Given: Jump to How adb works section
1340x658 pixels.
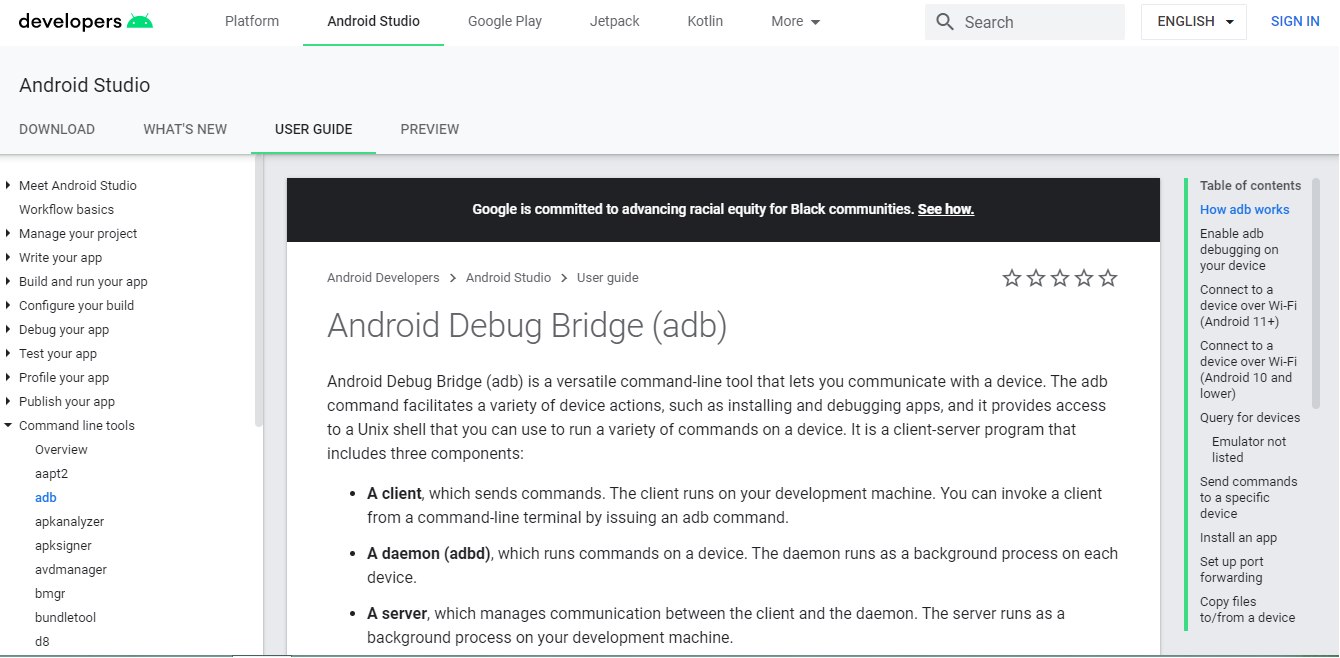Looking at the screenshot, I should tap(1244, 209).
